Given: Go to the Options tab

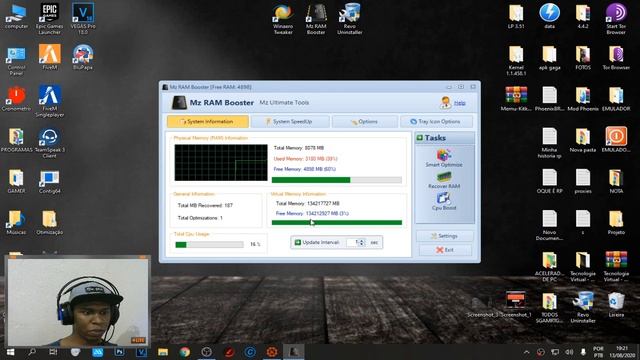Looking at the screenshot, I should point(365,122).
